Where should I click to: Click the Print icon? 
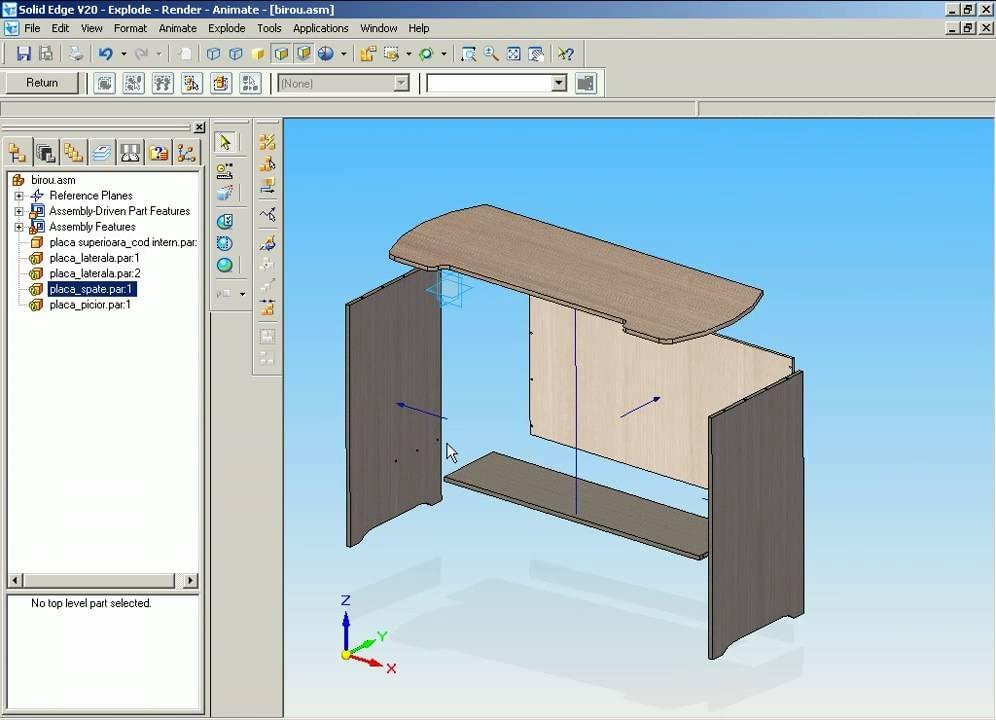[75, 54]
